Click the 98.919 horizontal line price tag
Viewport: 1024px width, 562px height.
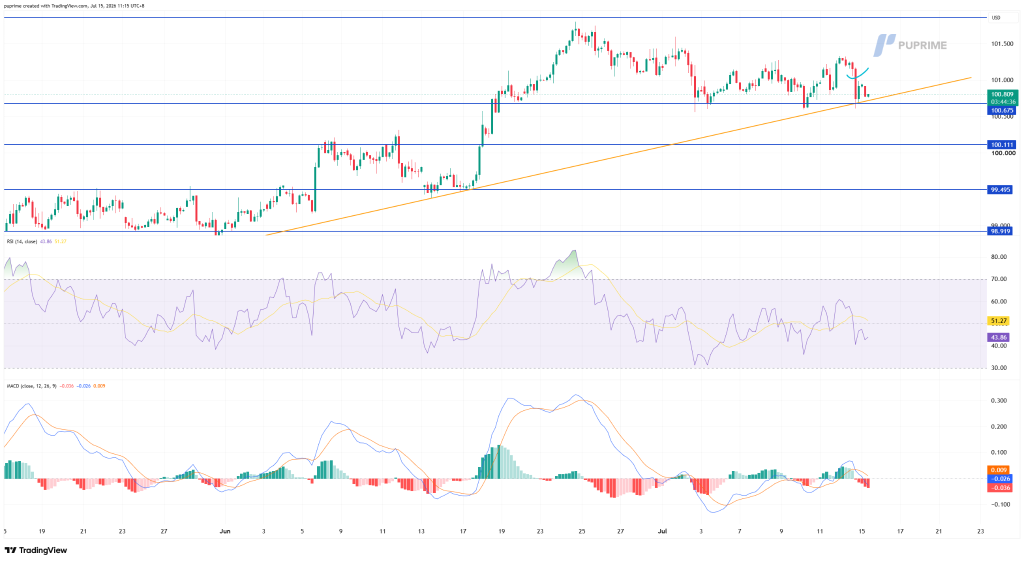tap(1001, 231)
